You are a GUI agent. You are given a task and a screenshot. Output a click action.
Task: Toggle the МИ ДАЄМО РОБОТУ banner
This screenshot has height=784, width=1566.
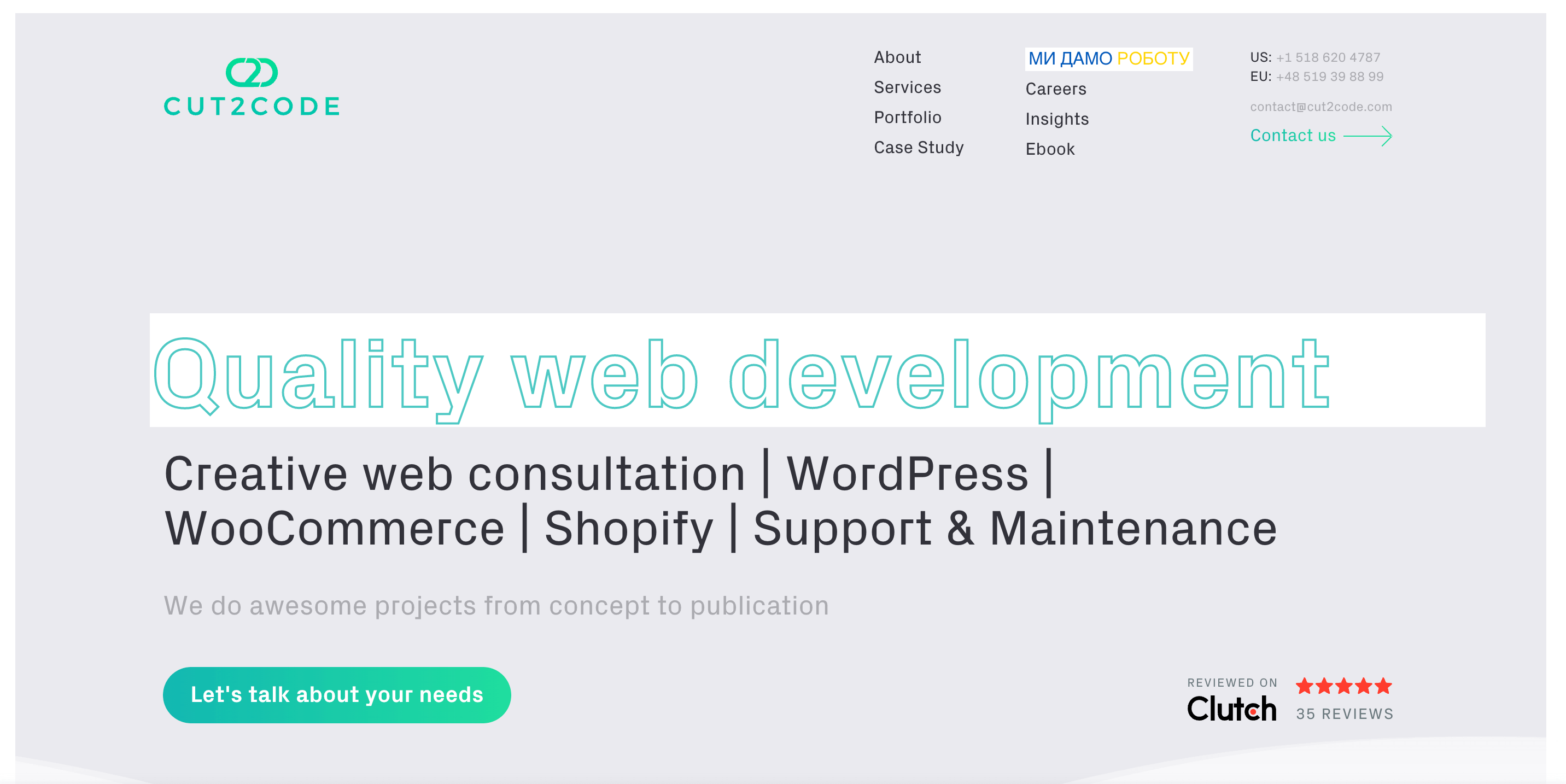click(1108, 57)
